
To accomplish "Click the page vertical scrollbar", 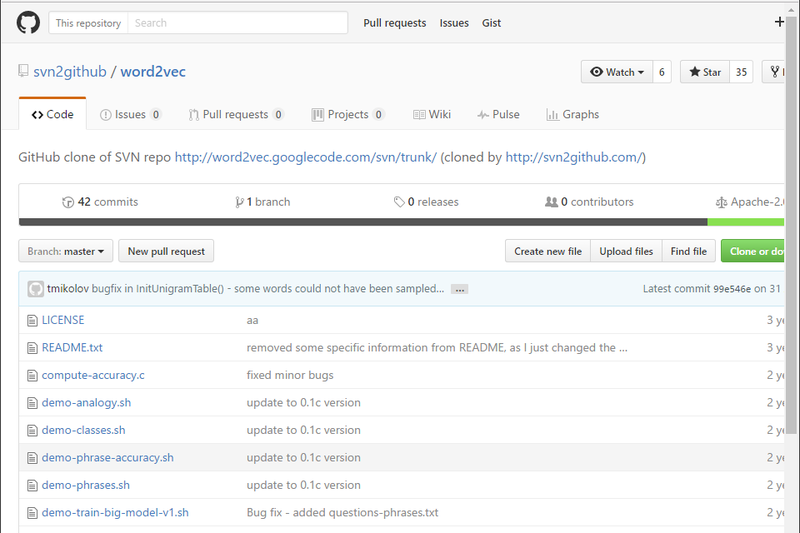I will pyautogui.click(x=791, y=224).
